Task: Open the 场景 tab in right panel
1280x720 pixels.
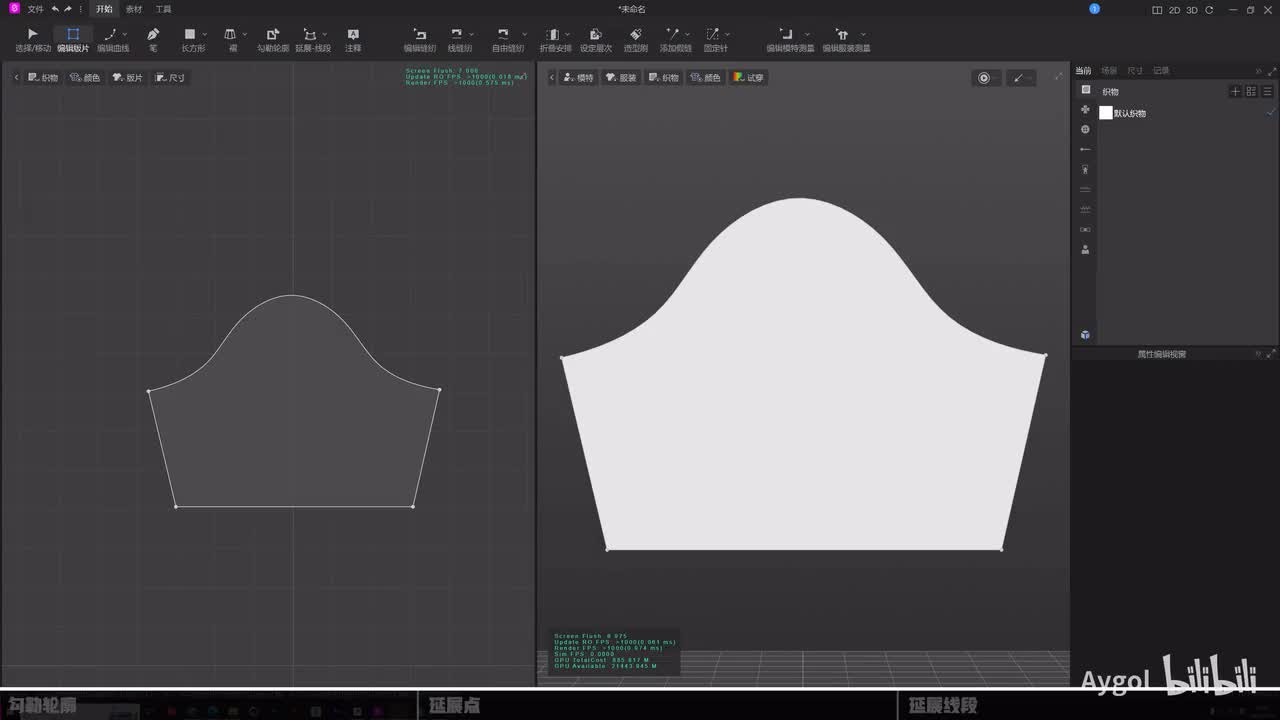Action: [1109, 71]
